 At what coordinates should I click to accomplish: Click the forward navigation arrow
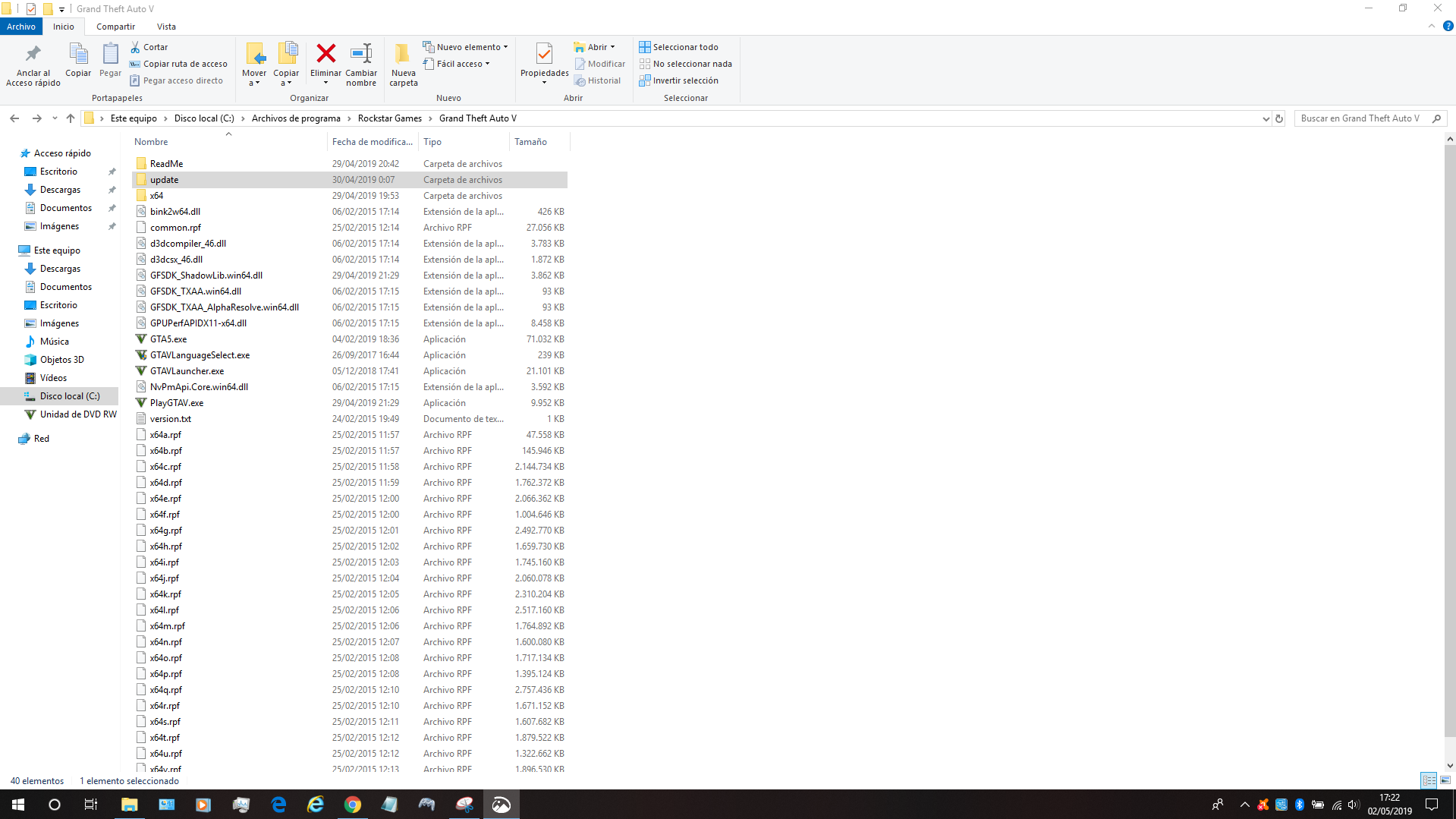(36, 118)
